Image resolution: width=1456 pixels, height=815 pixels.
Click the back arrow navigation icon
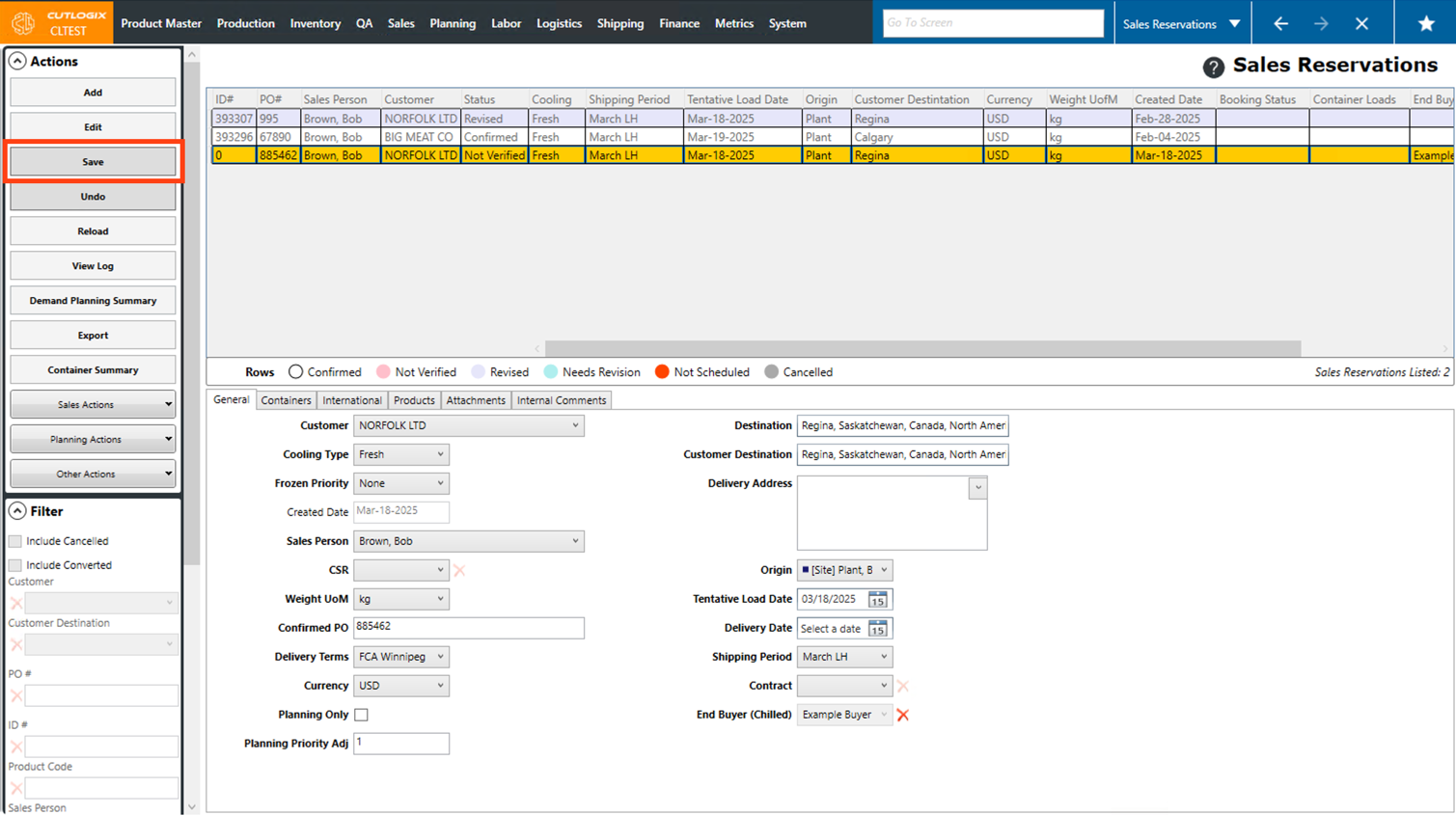tap(1280, 23)
